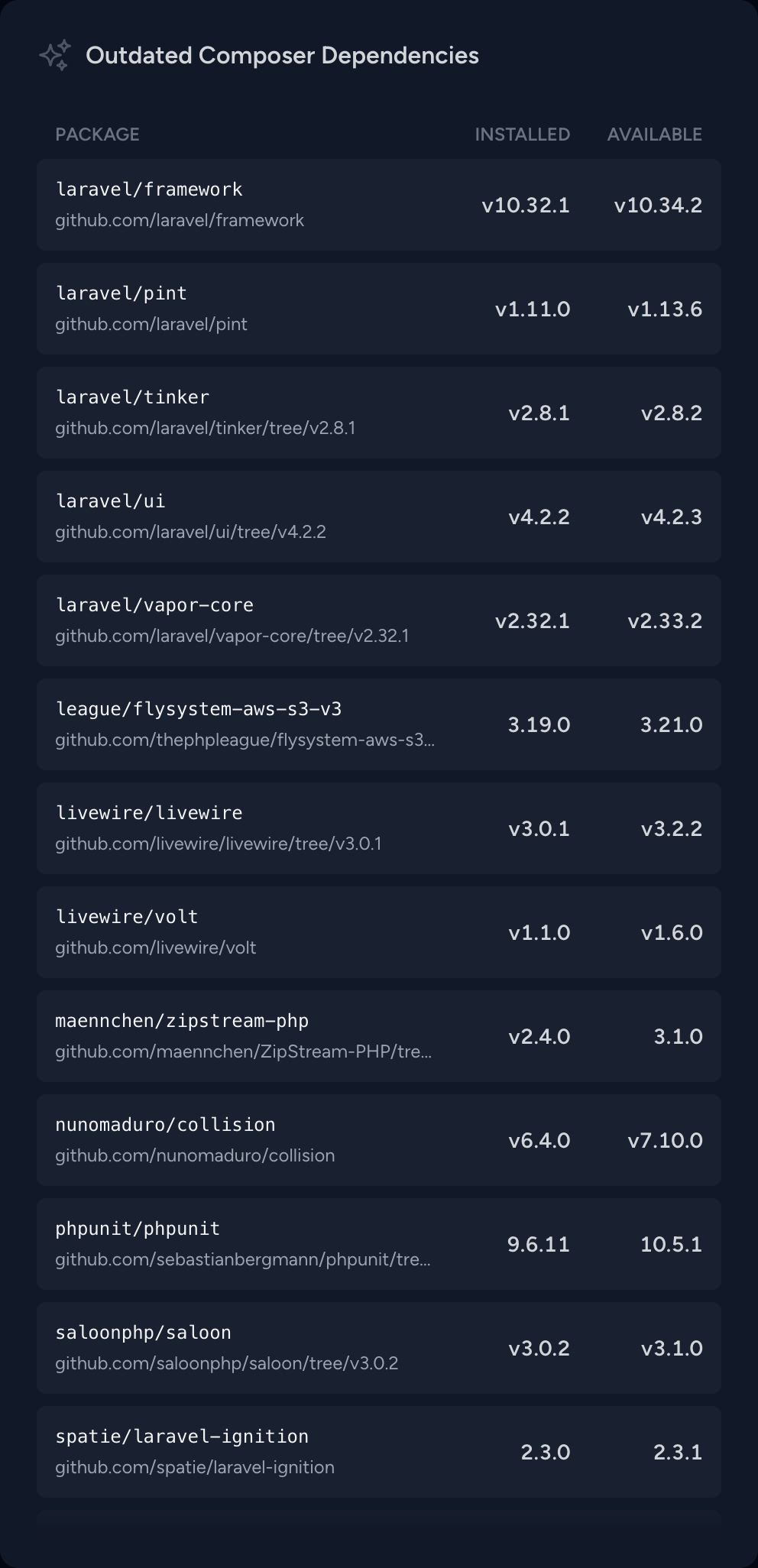Viewport: 758px width, 1568px height.
Task: Open the maennchen ZipStream-PHP GitHub link
Action: 243,1052
